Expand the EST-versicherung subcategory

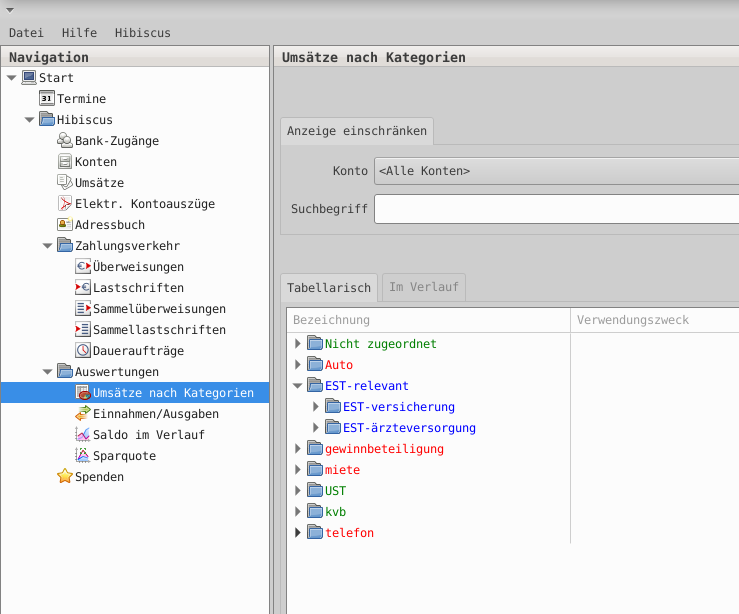316,407
